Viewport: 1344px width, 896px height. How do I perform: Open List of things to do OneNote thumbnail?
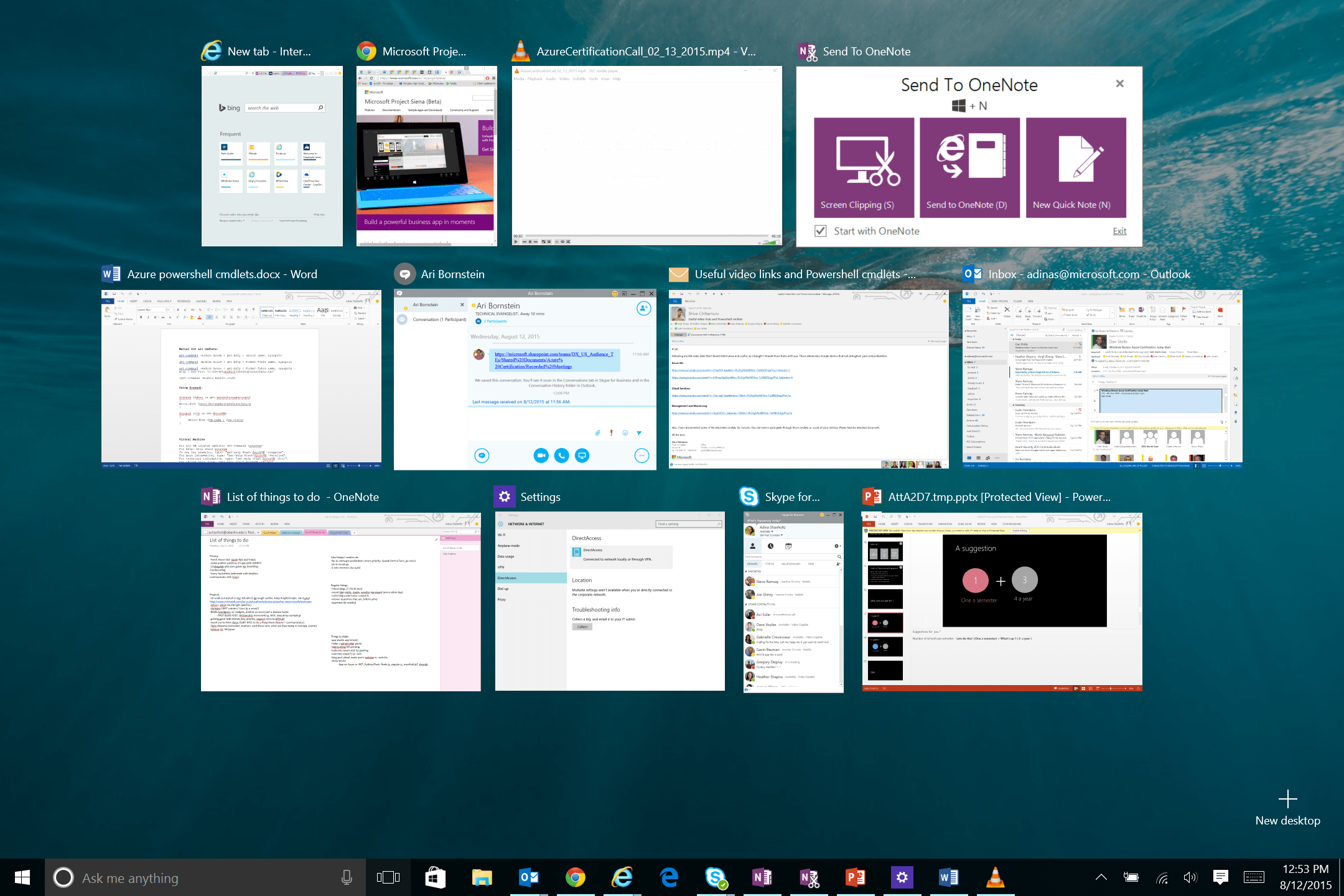pos(341,602)
